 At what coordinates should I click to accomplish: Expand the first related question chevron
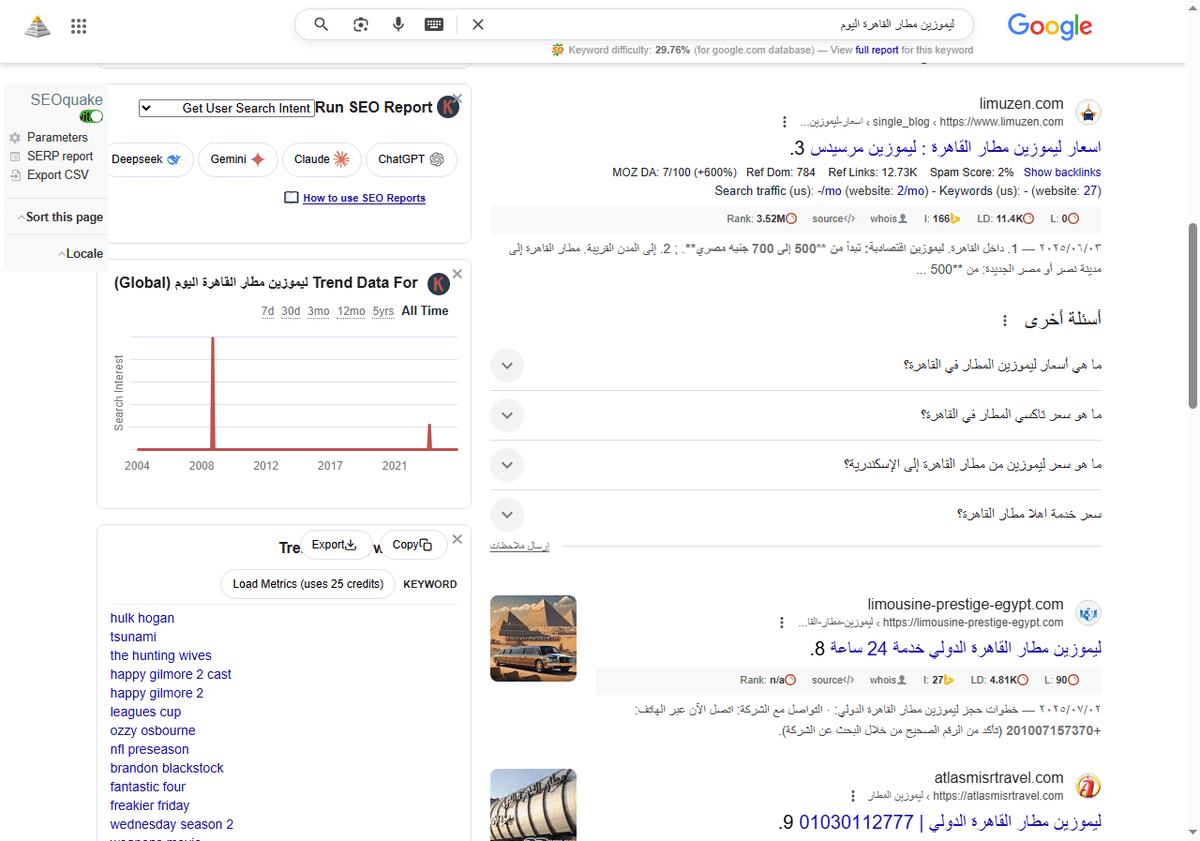click(x=507, y=365)
